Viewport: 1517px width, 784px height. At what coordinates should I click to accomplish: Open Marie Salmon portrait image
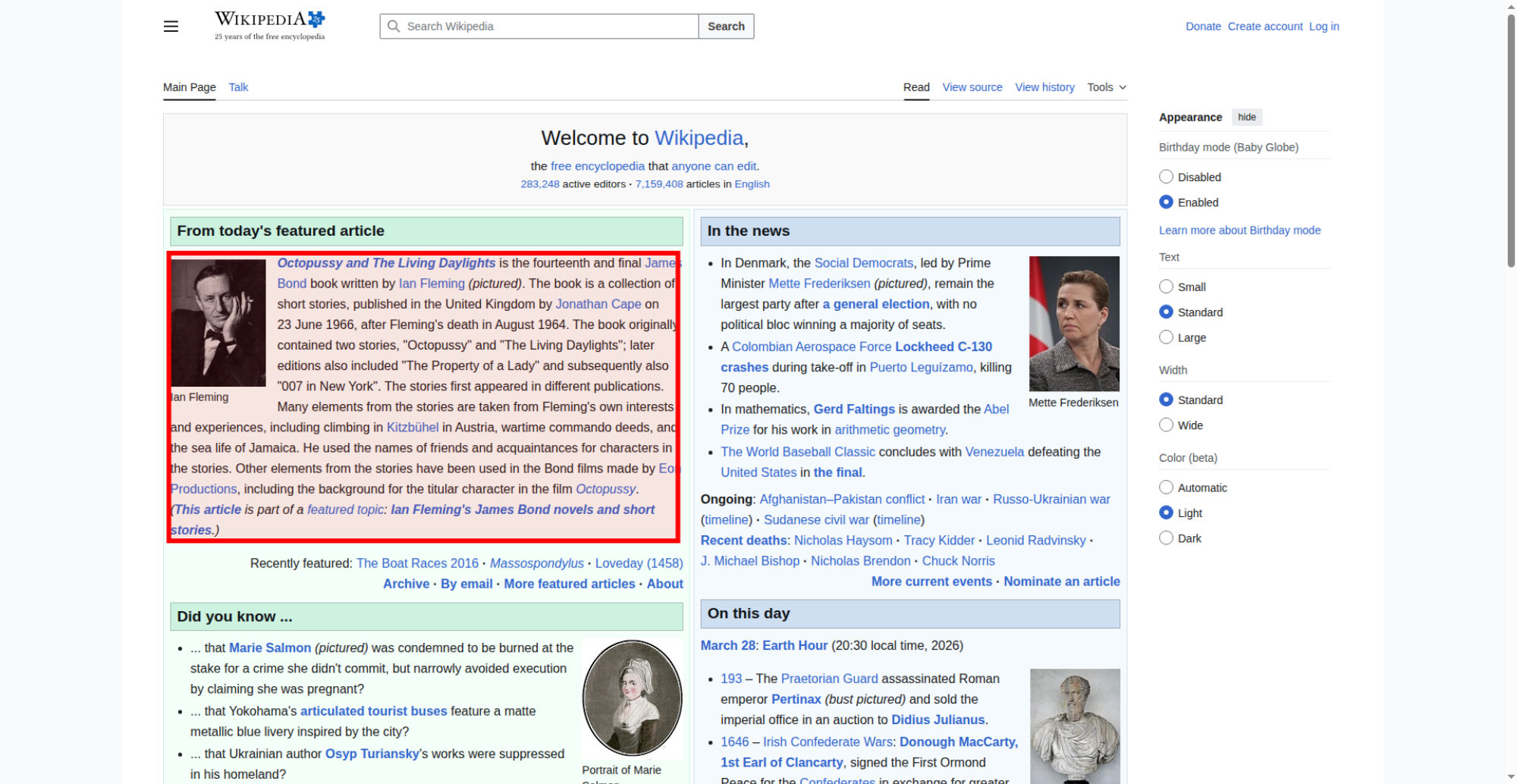(632, 698)
